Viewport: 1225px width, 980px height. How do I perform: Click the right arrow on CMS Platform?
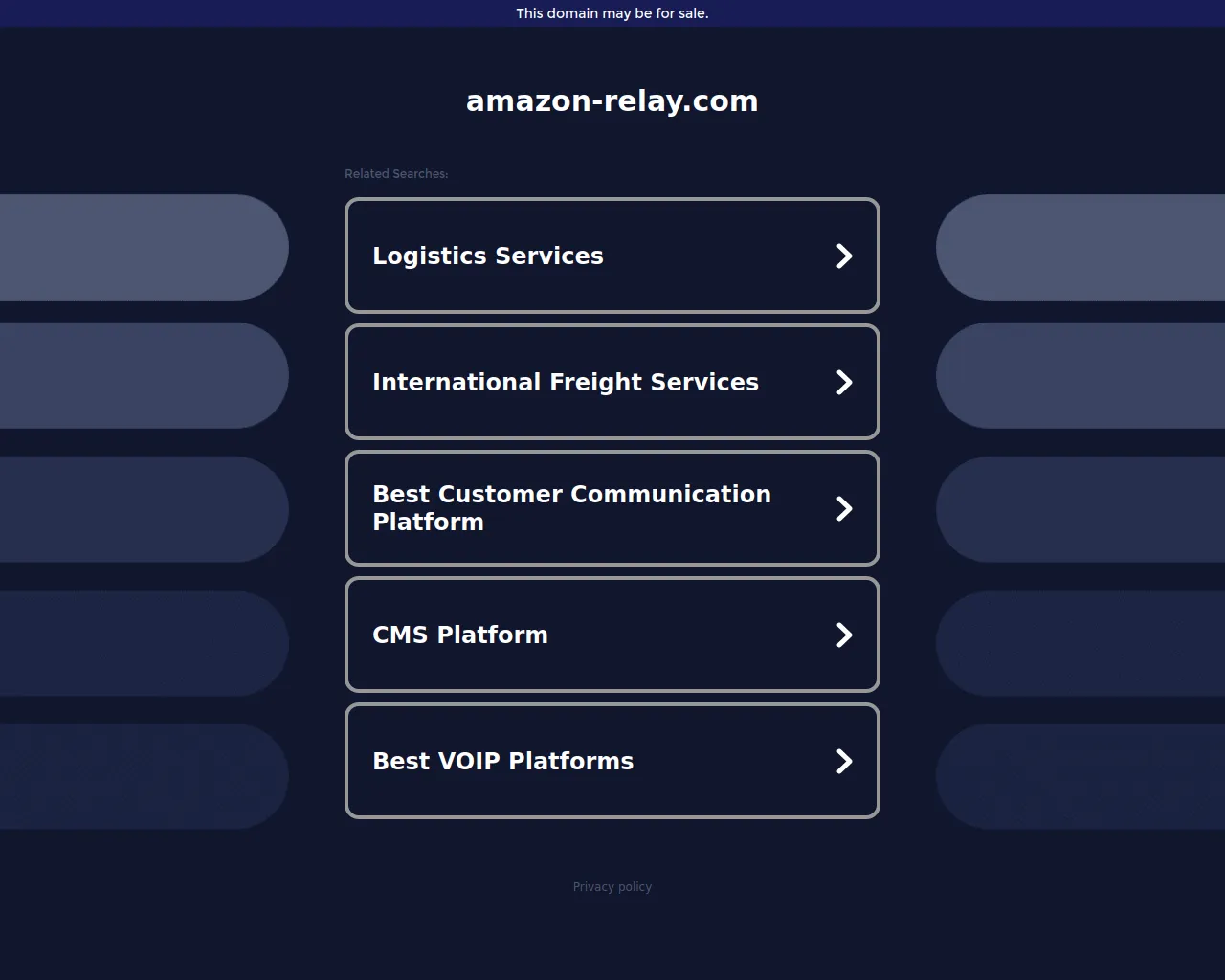[844, 635]
